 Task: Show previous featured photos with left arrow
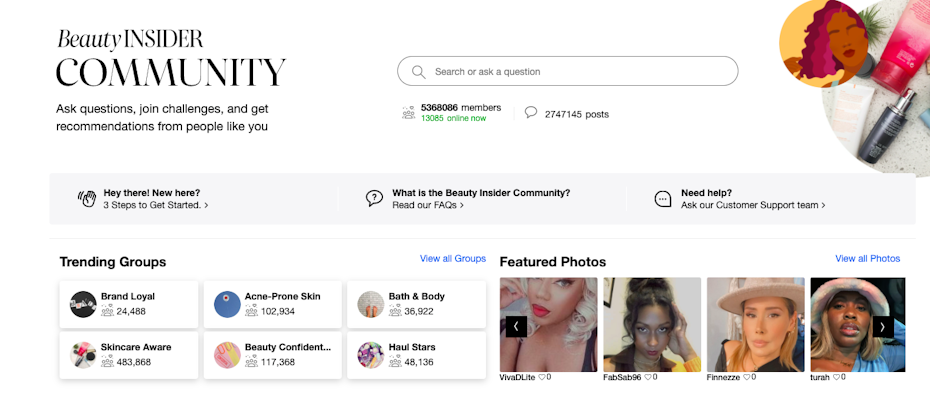[x=516, y=326]
